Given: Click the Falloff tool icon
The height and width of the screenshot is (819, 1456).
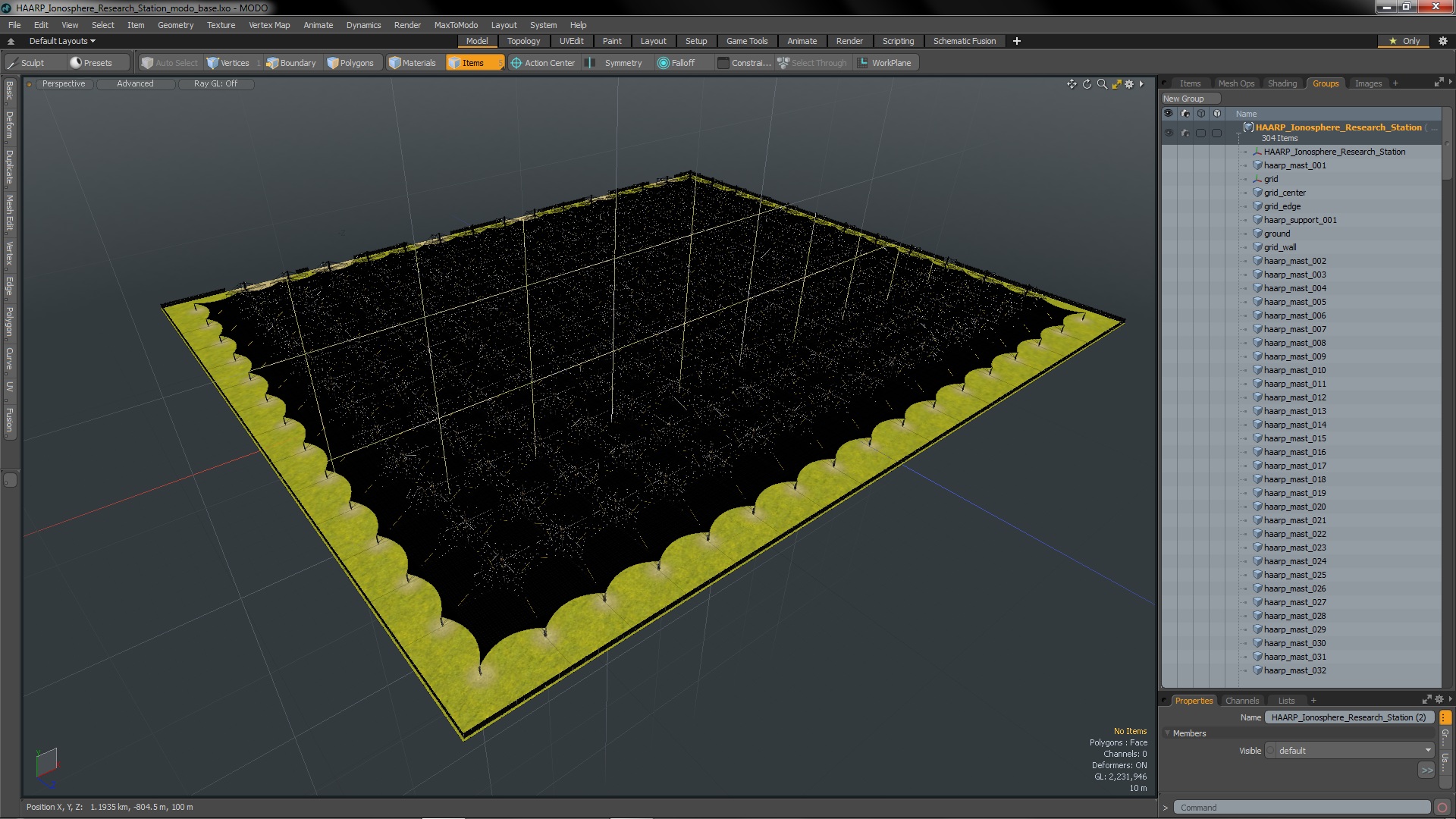Looking at the screenshot, I should point(664,63).
